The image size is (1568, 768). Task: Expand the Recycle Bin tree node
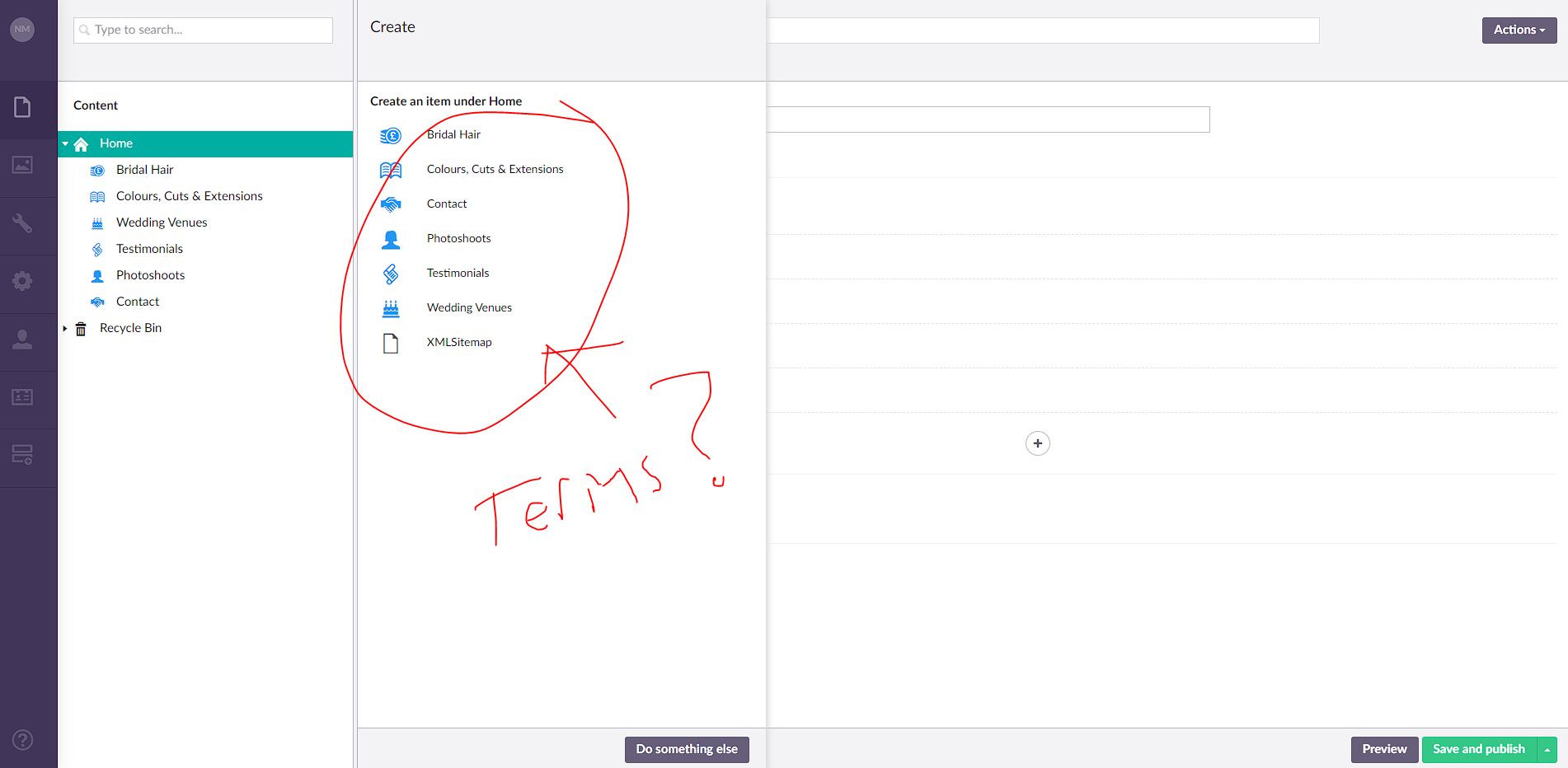(x=65, y=328)
